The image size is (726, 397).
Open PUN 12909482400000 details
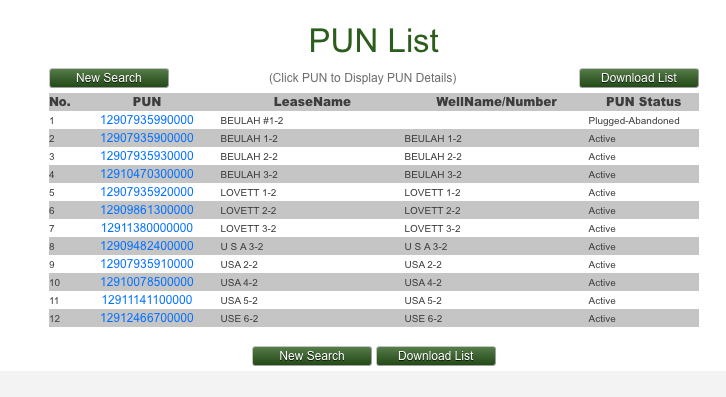(x=147, y=246)
